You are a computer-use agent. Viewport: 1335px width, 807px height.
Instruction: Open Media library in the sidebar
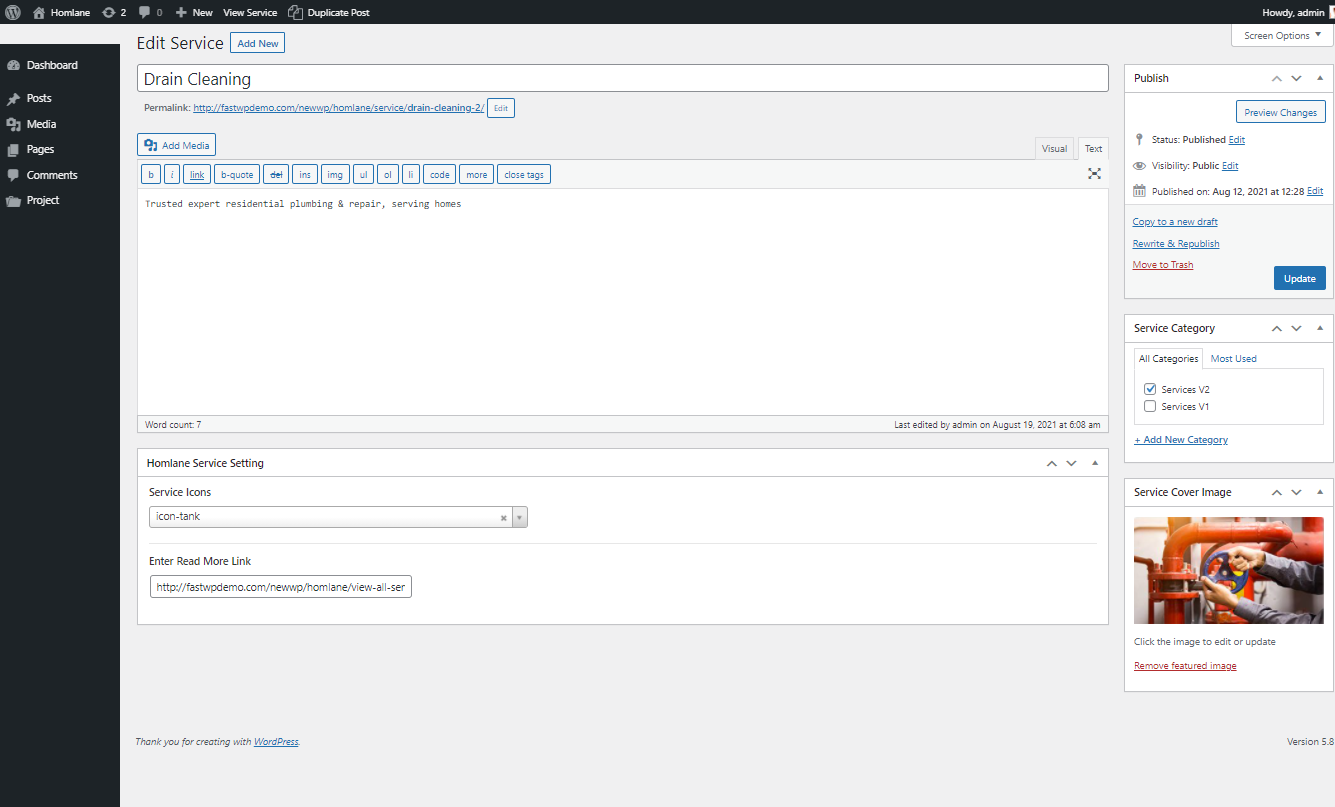point(41,124)
